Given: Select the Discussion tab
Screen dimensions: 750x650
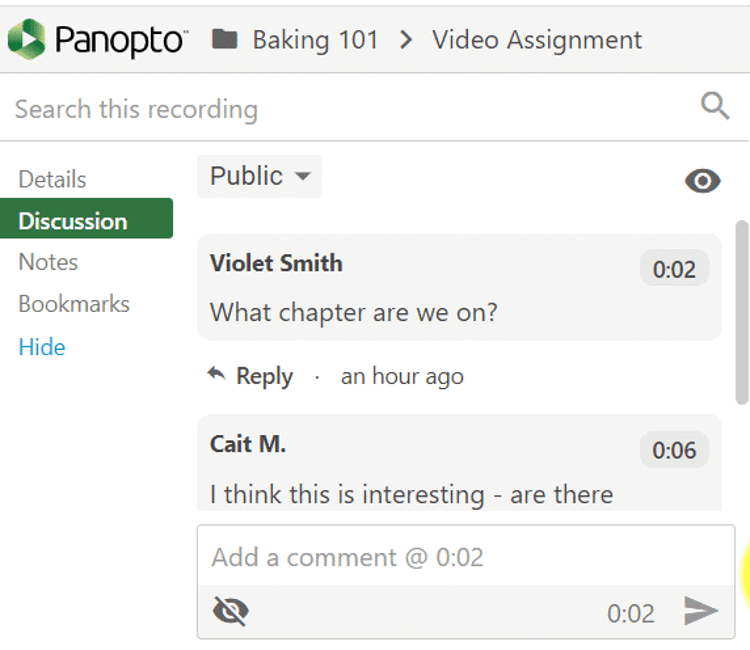Looking at the screenshot, I should (x=73, y=221).
